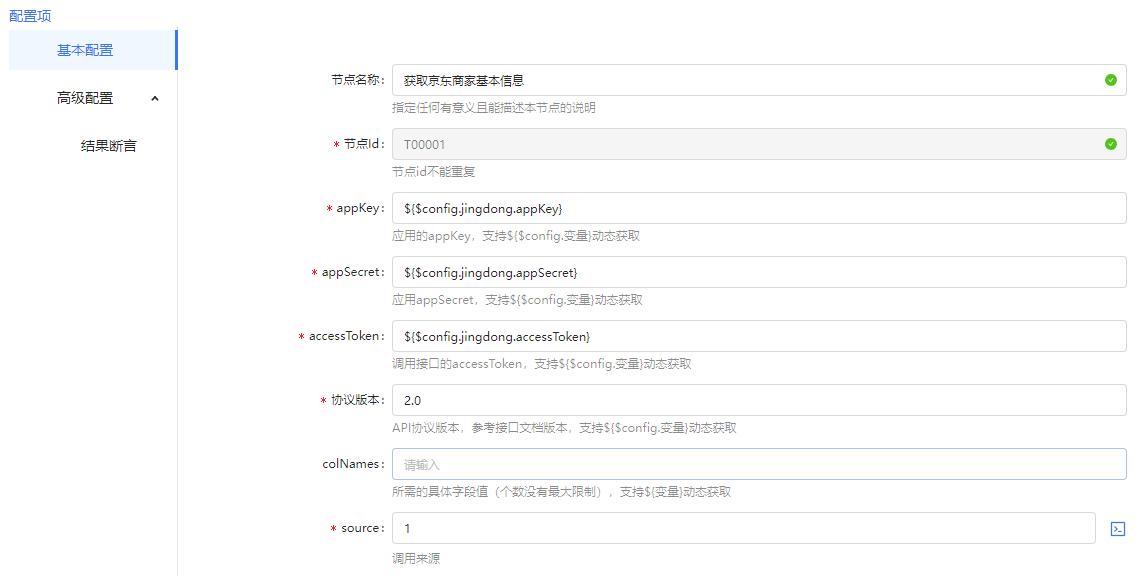Click into the appKey input box
Image resolution: width=1147 pixels, height=576 pixels.
pos(758,208)
